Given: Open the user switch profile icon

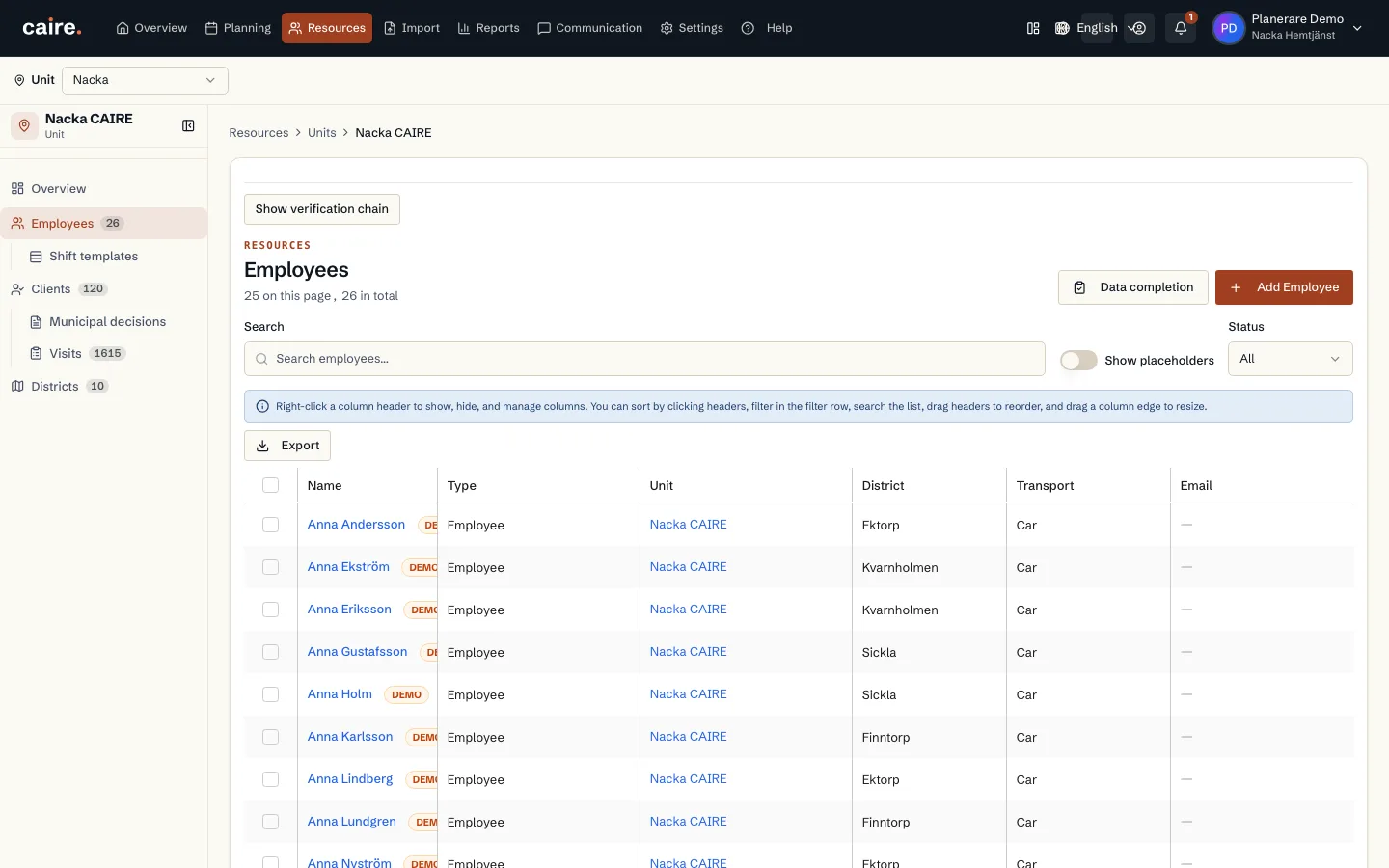Looking at the screenshot, I should click(1139, 28).
